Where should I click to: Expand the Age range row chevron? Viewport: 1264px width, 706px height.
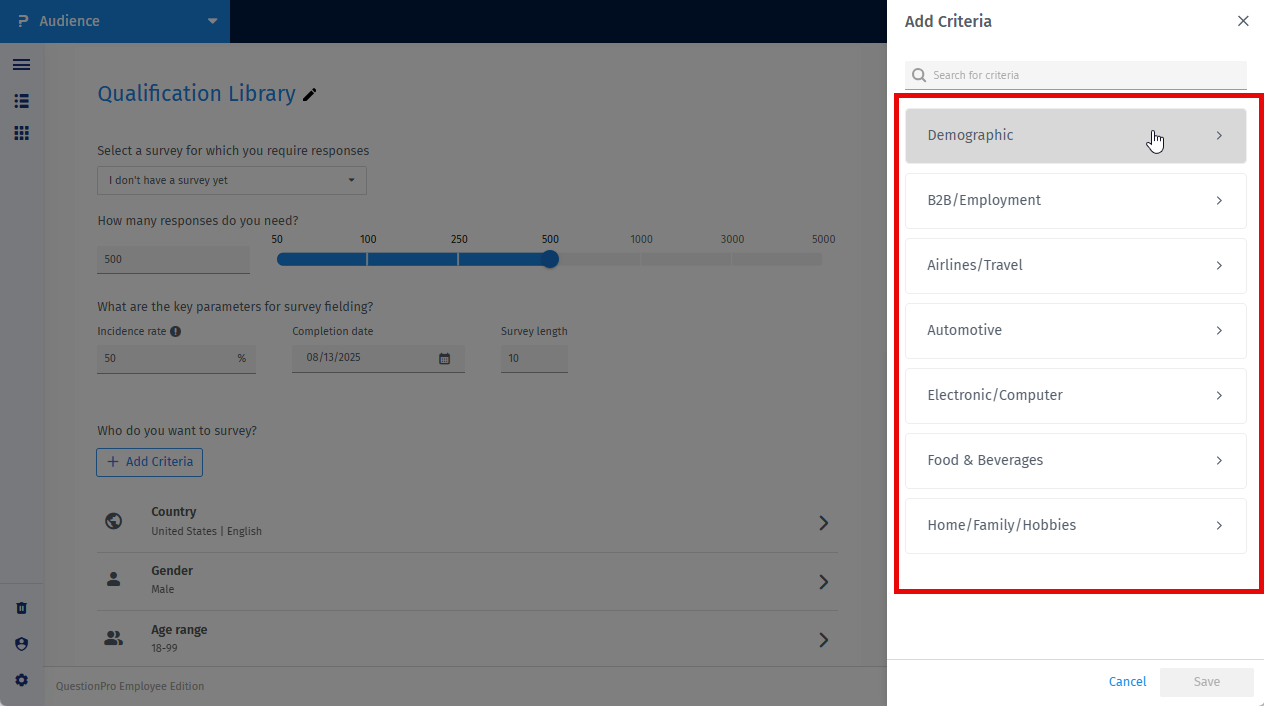(823, 640)
